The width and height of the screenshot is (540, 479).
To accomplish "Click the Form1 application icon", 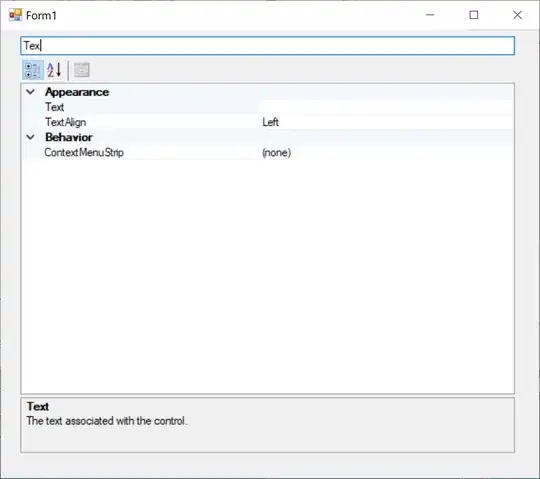I will 15,15.
